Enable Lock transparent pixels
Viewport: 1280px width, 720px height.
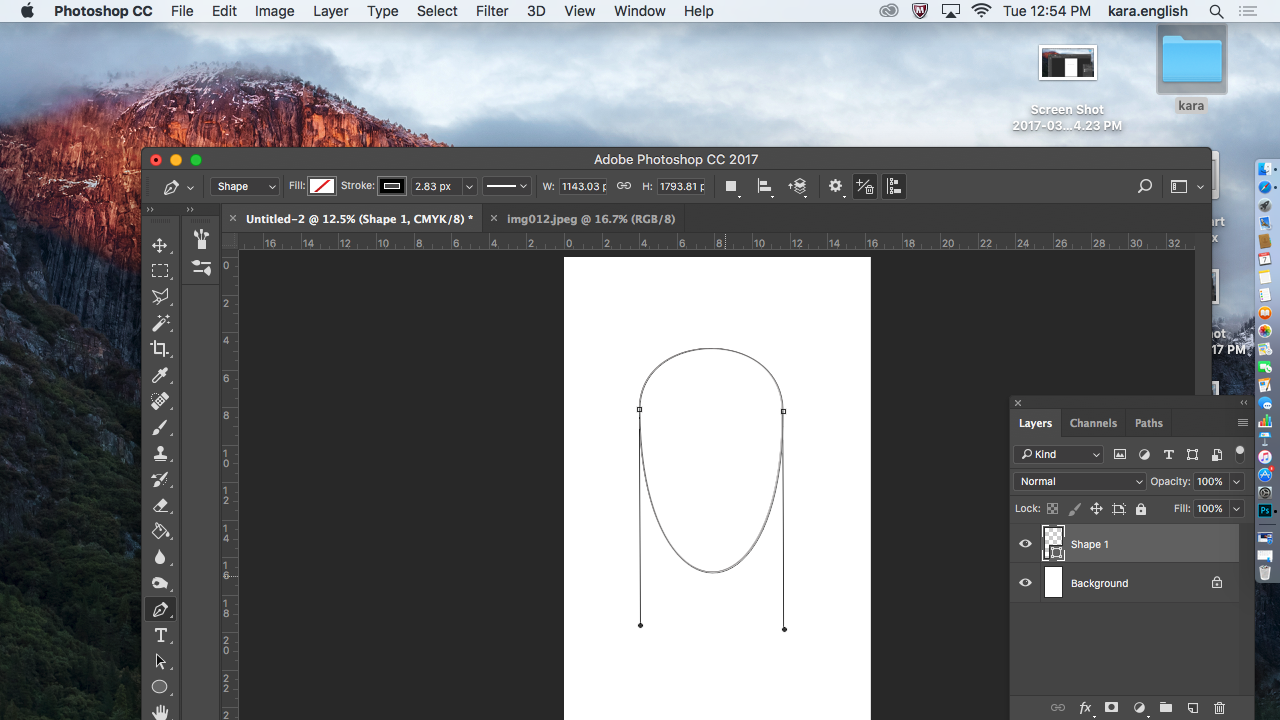point(1051,508)
